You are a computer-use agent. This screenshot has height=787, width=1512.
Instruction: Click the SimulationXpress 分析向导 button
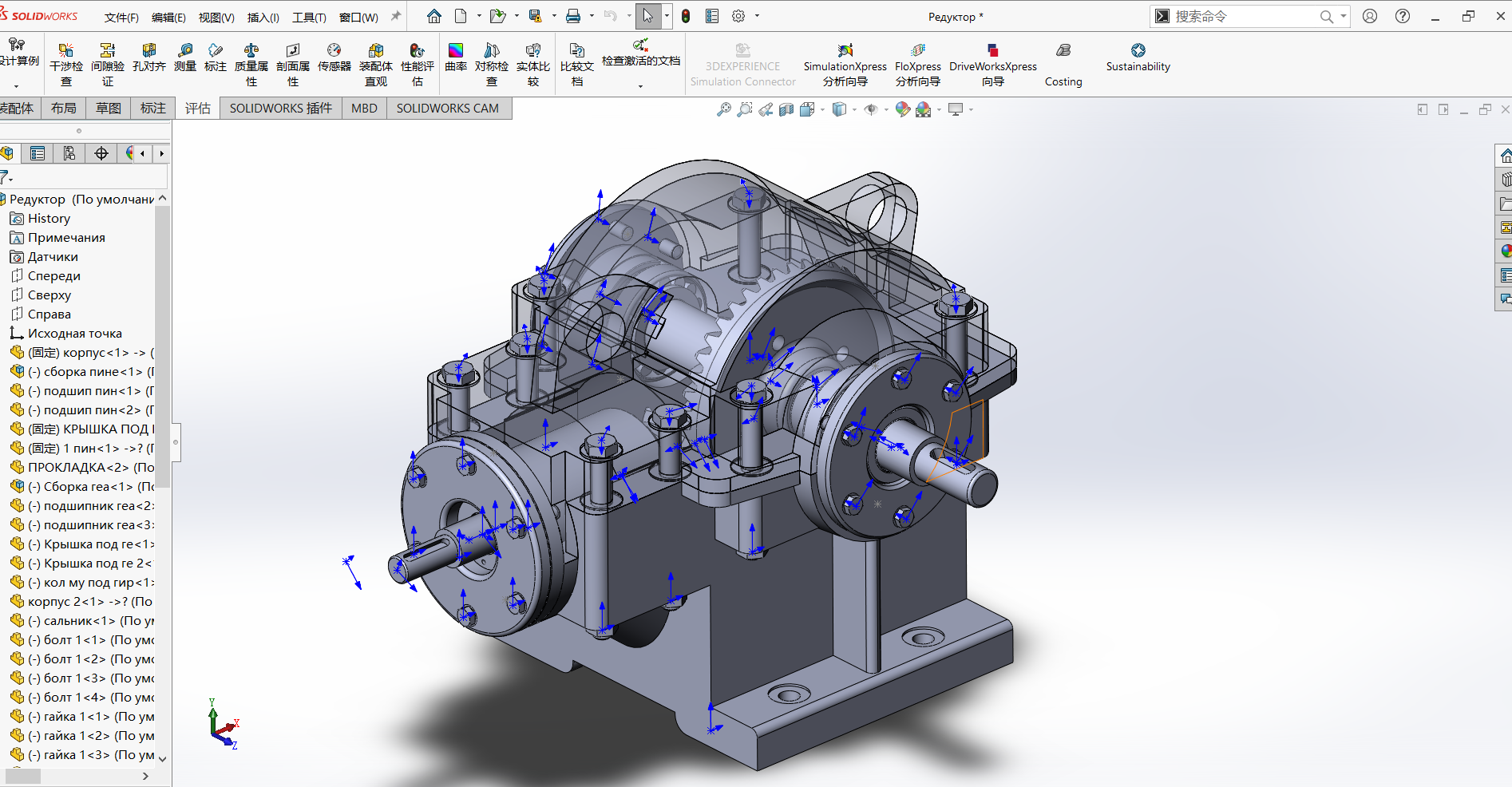pyautogui.click(x=845, y=64)
